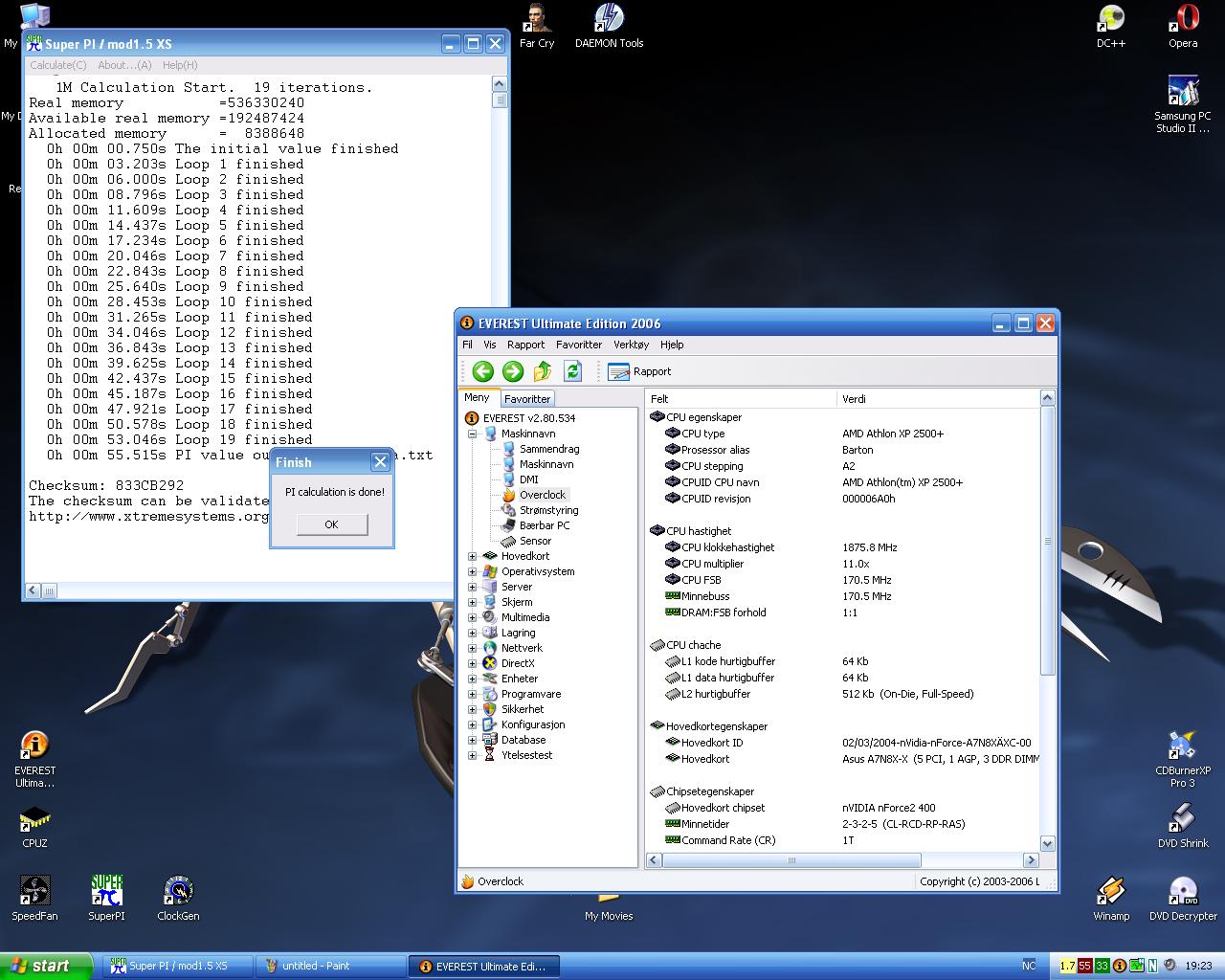Click the CPU klokkehastighet row
Screen dimensions: 1225x980
(x=842, y=547)
